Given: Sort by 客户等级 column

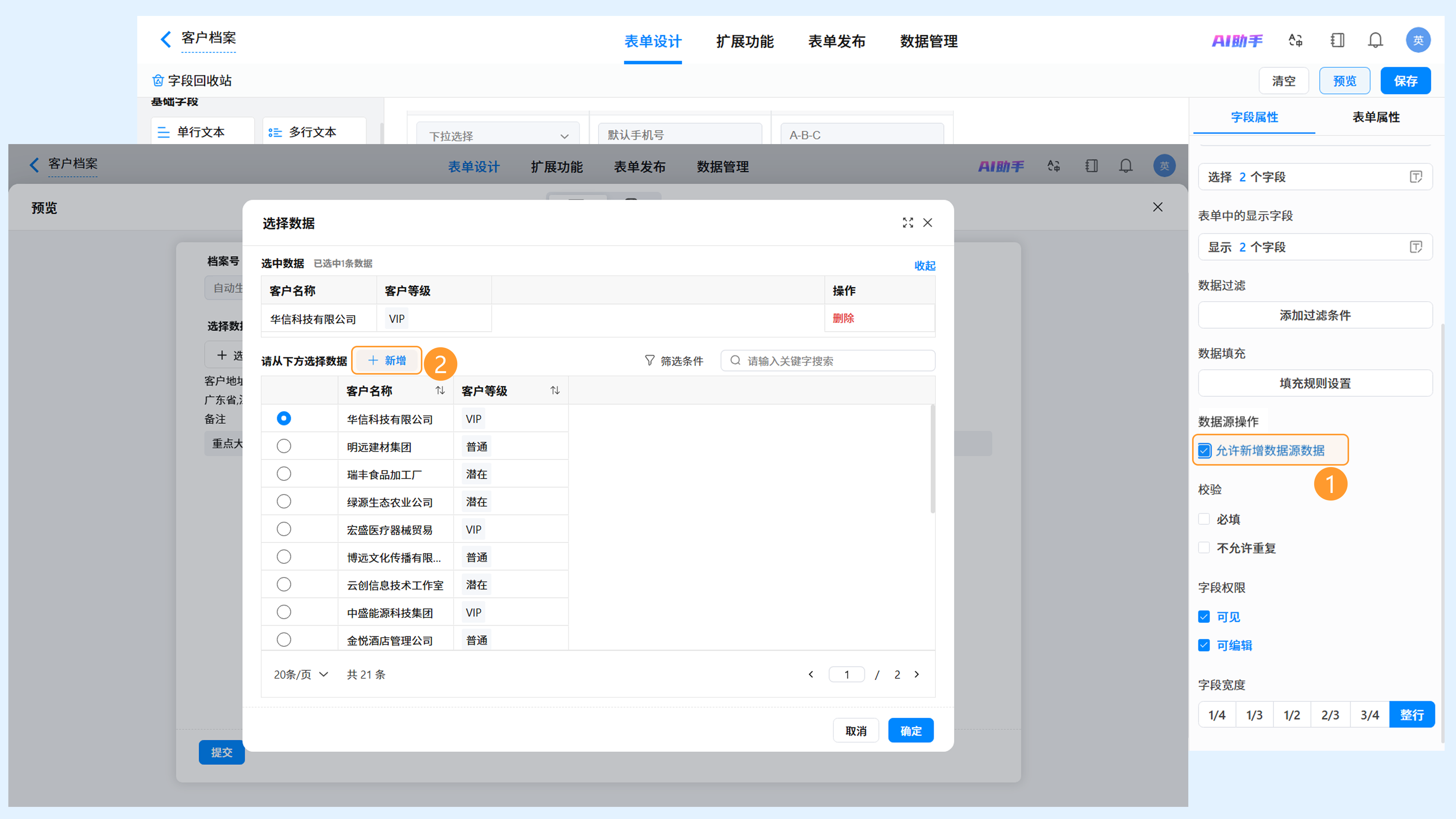Looking at the screenshot, I should pyautogui.click(x=555, y=391).
